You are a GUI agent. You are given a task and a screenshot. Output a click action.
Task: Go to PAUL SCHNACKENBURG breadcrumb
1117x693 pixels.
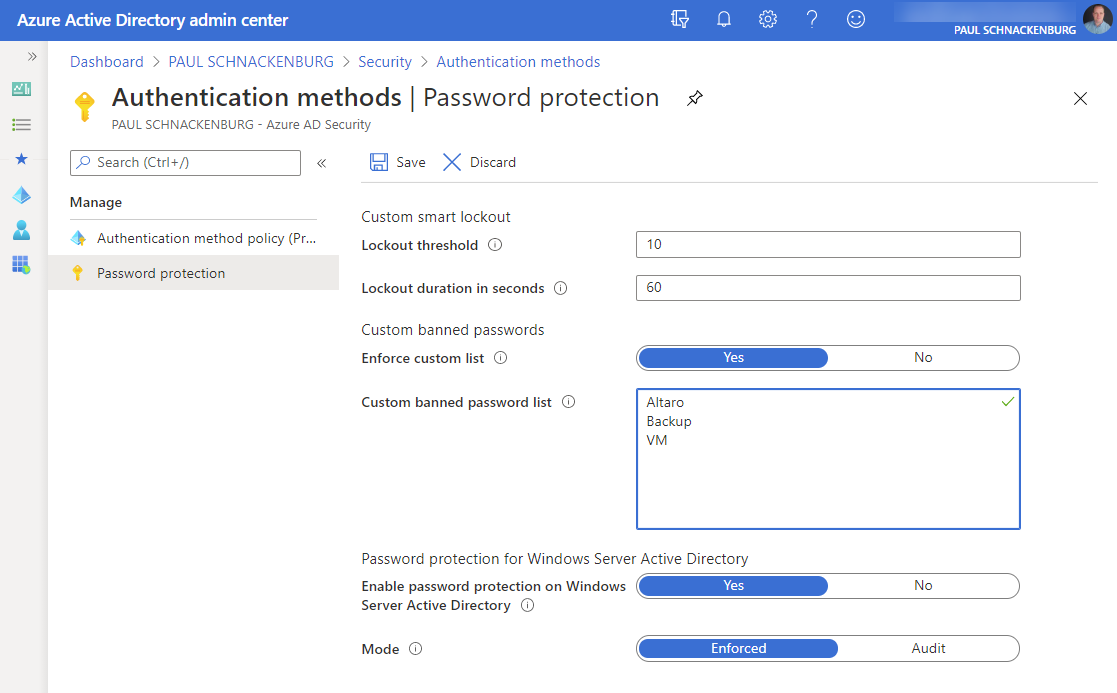(251, 62)
